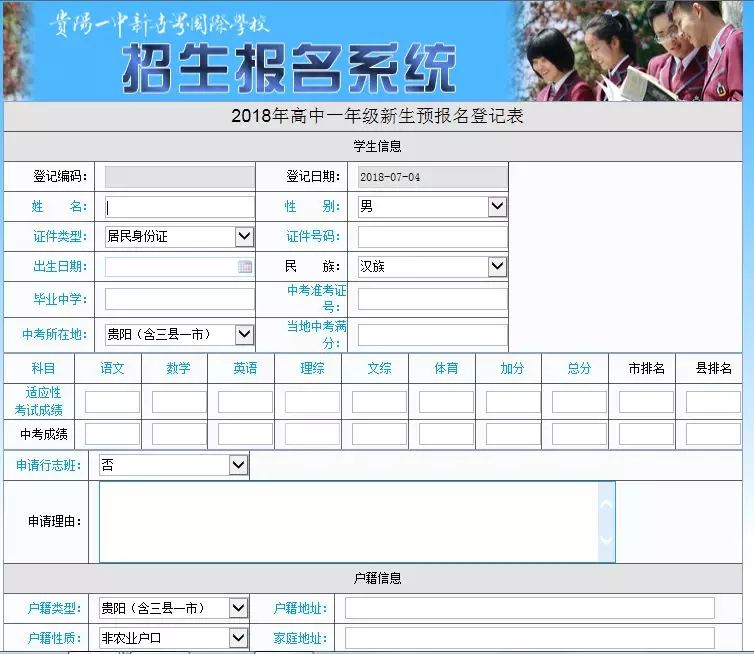Screen dimensions: 754x654
Task: Click the 登记日期 field showing 2018-07-04
Action: 432,177
